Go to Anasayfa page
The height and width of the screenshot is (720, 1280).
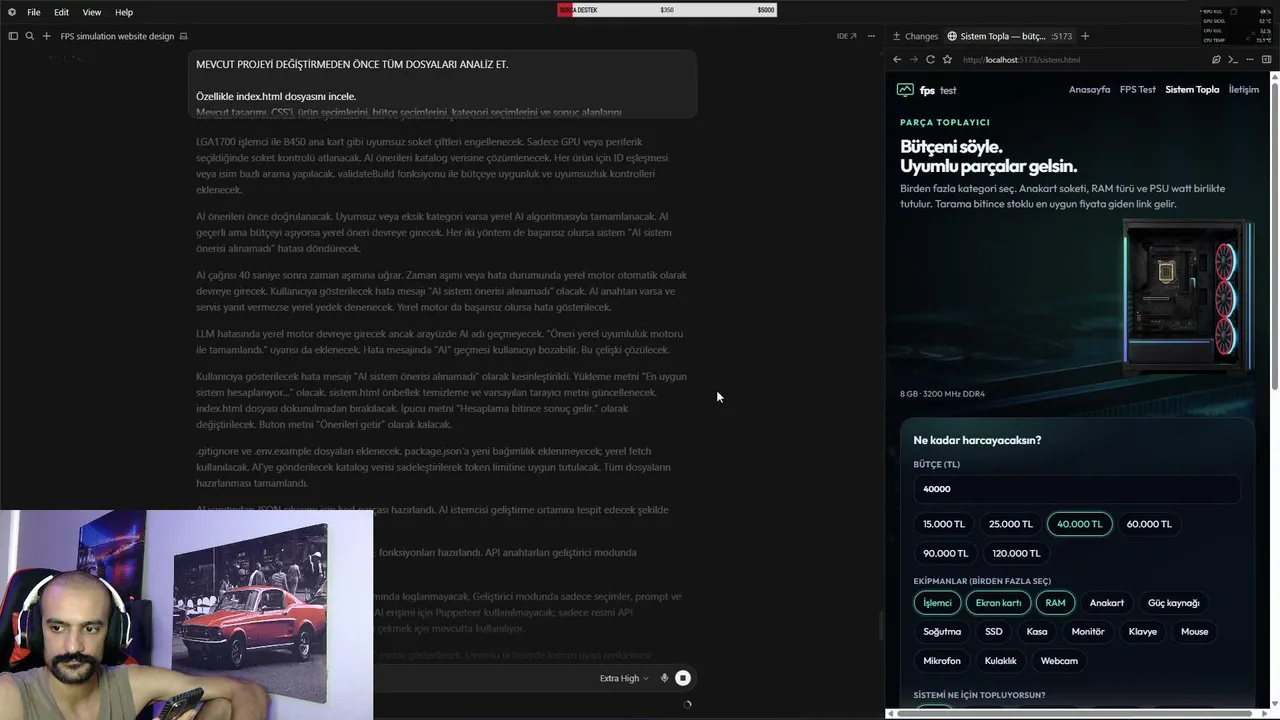point(1089,90)
